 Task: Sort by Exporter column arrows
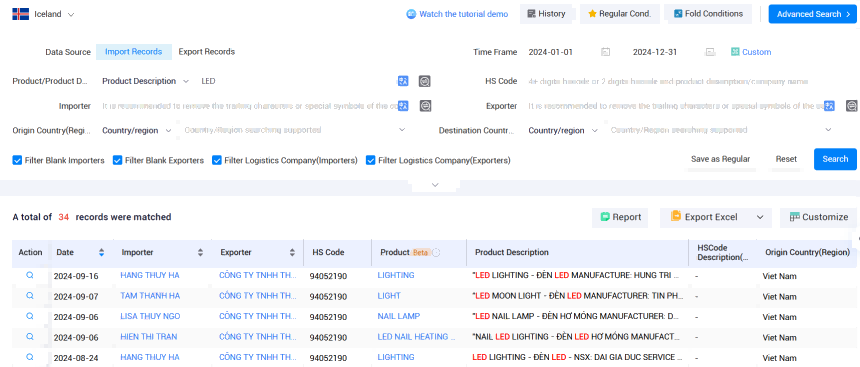pyautogui.click(x=292, y=252)
